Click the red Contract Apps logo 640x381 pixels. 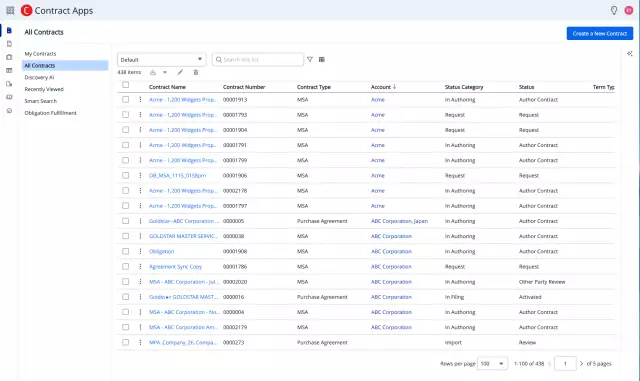tap(27, 10)
